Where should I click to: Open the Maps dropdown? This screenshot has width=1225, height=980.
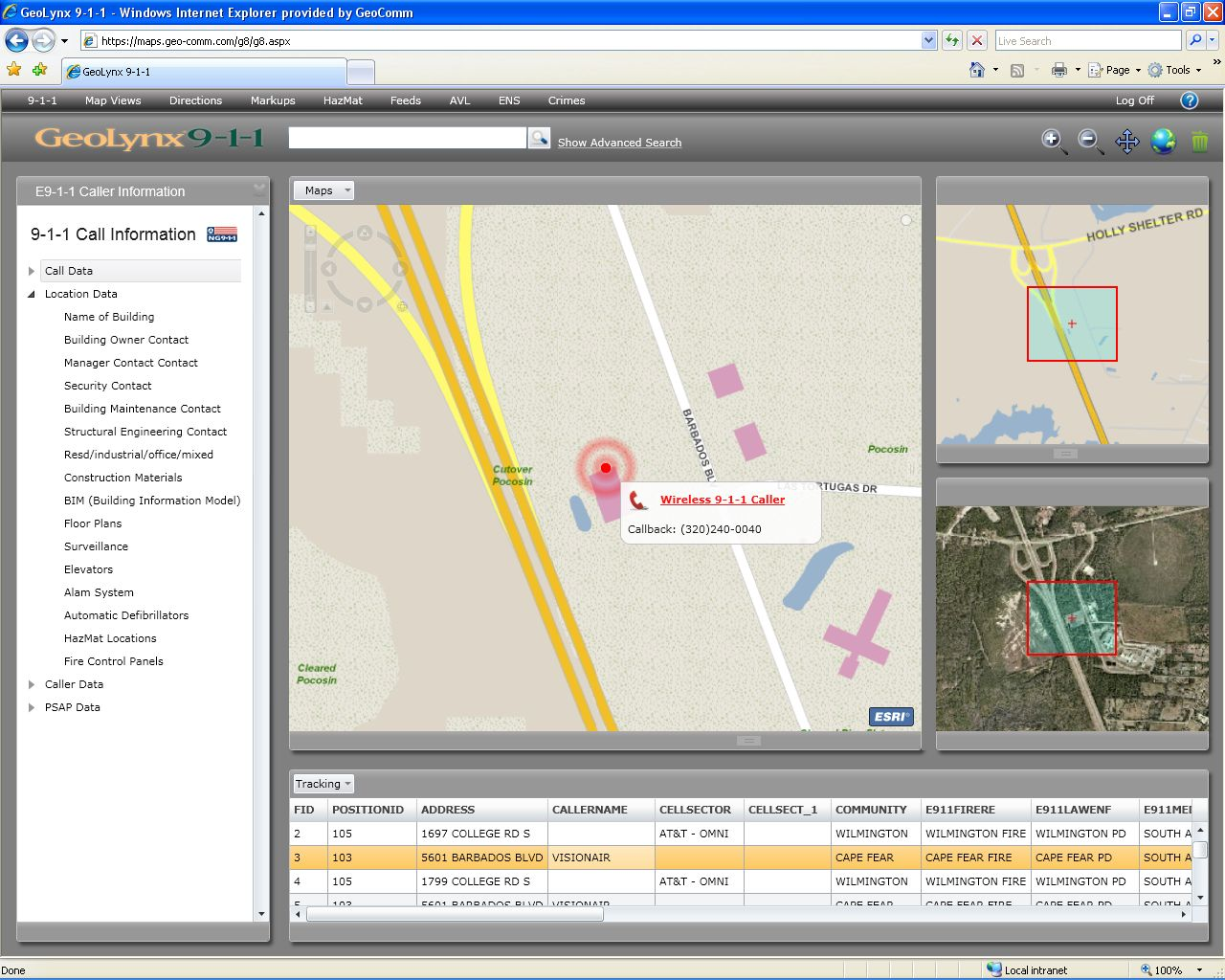coord(323,190)
